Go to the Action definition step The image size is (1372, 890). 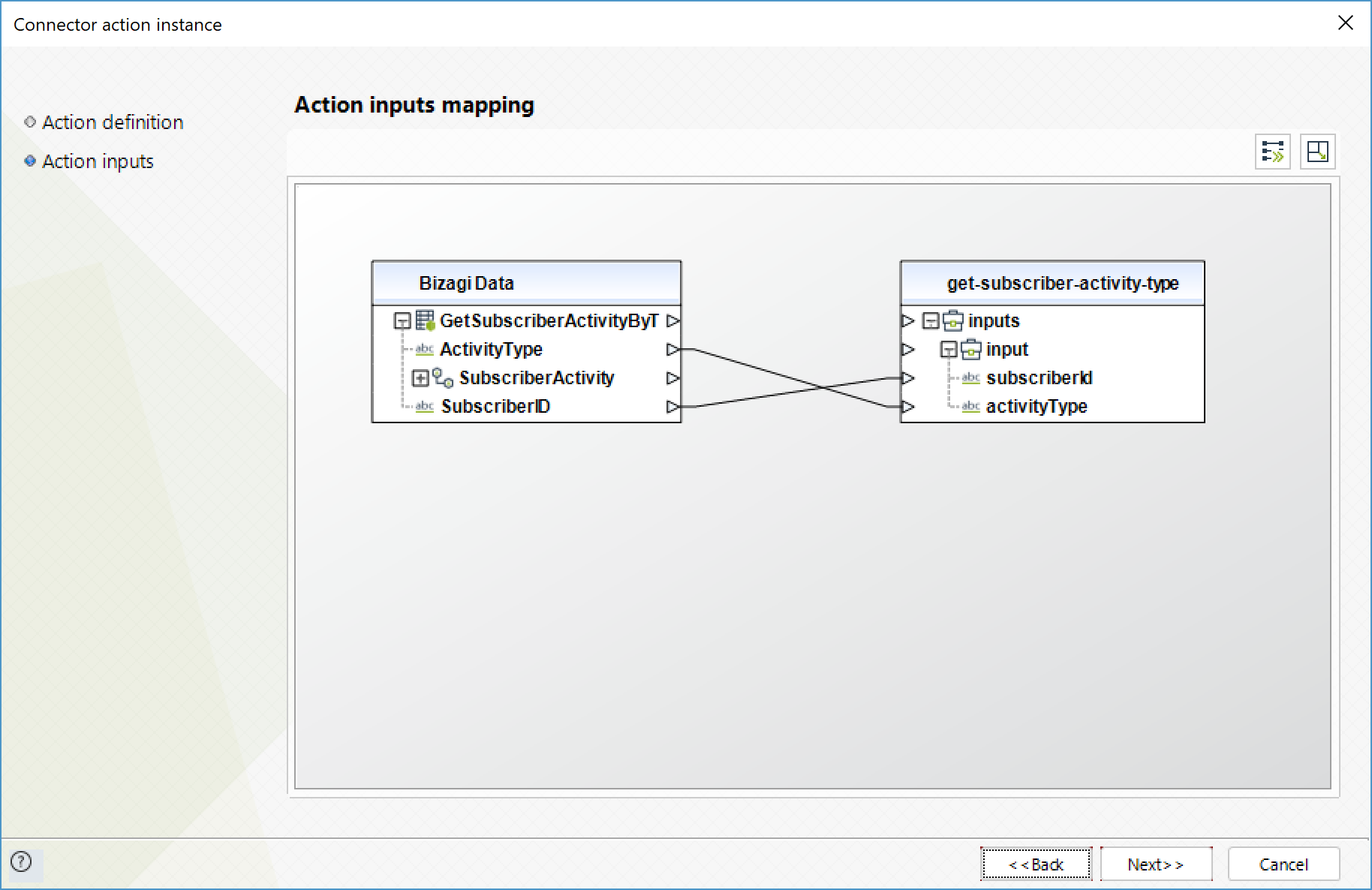point(113,122)
